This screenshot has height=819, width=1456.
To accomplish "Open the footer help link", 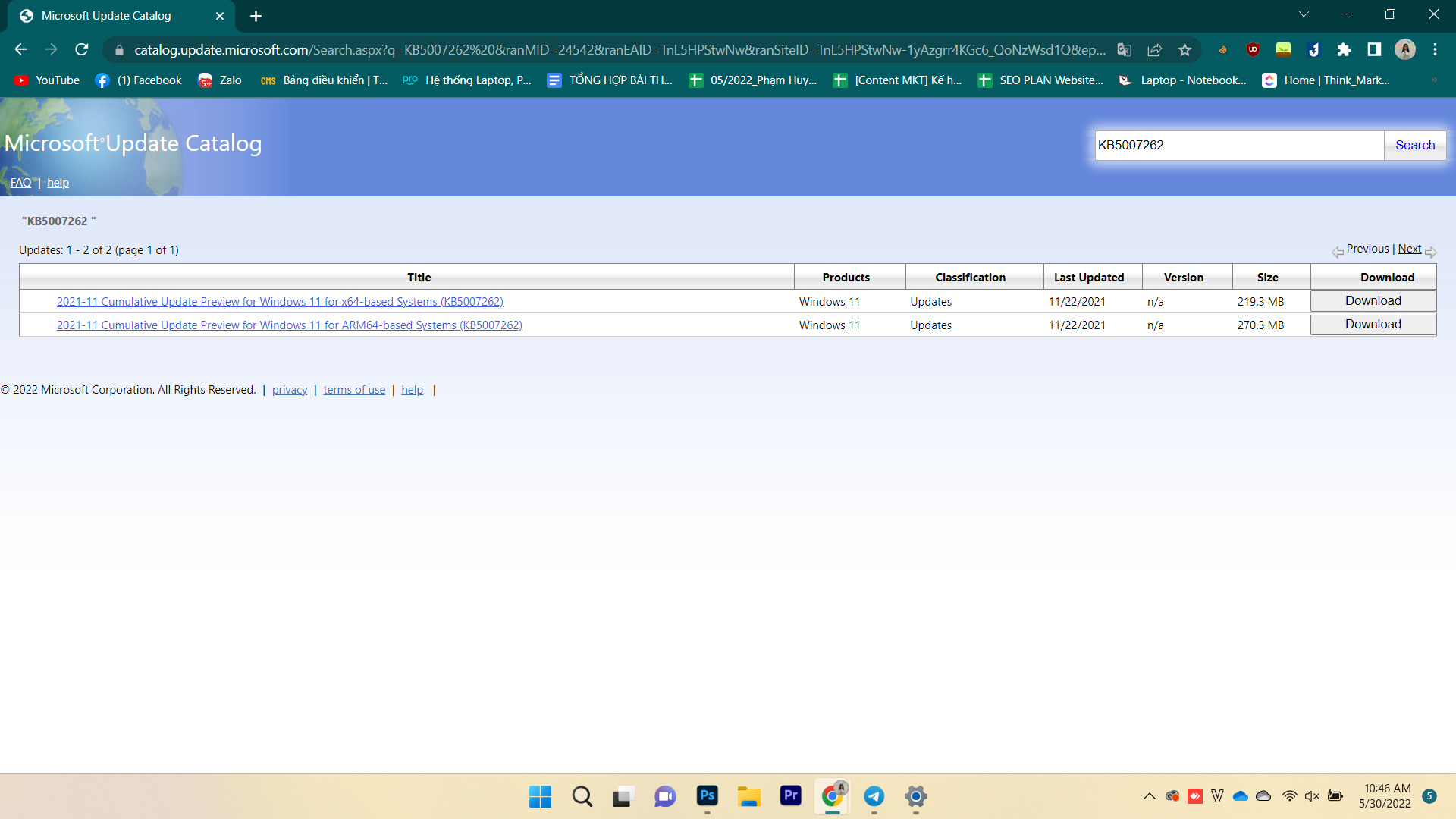I will 413,390.
